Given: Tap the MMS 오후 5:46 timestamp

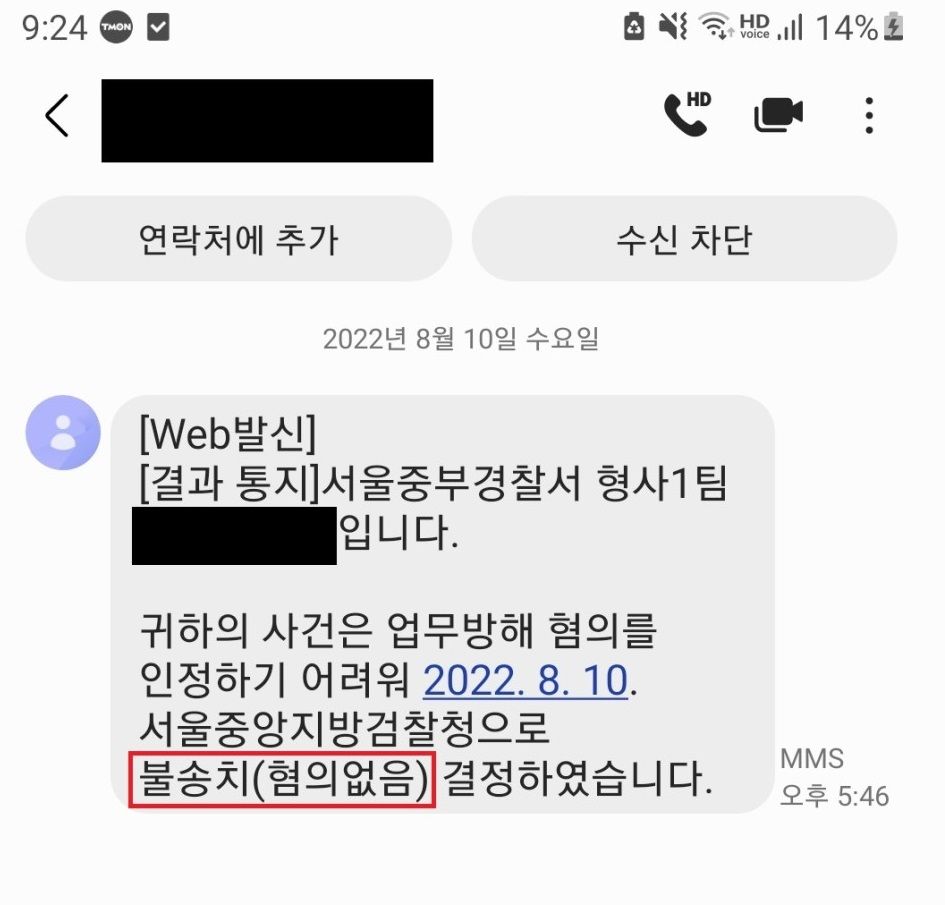Looking at the screenshot, I should (x=834, y=778).
